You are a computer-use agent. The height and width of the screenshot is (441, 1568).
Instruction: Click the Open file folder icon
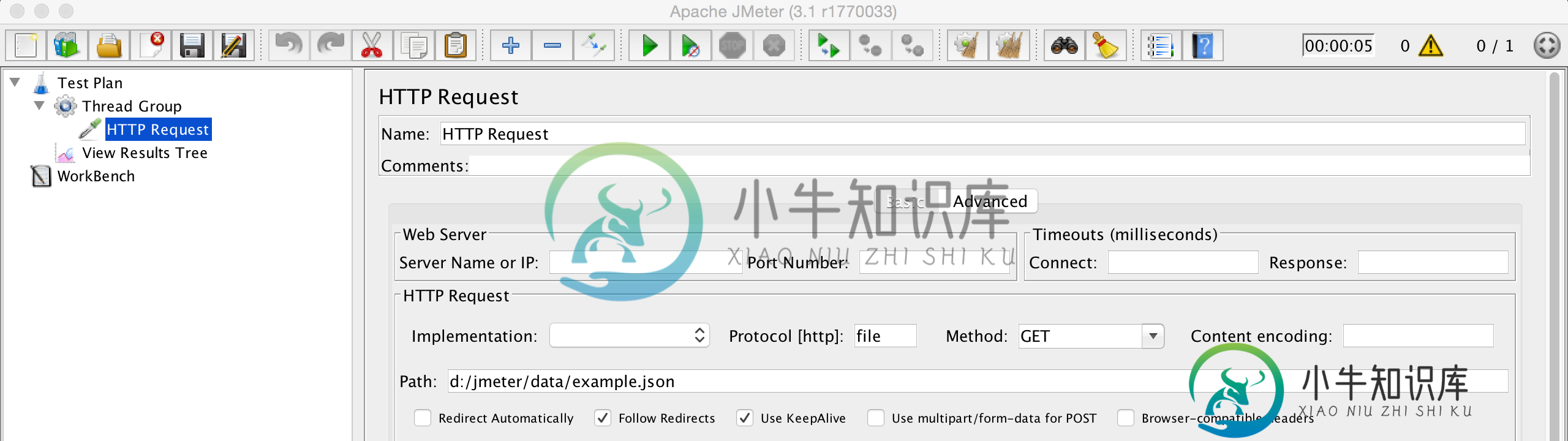coord(109,46)
